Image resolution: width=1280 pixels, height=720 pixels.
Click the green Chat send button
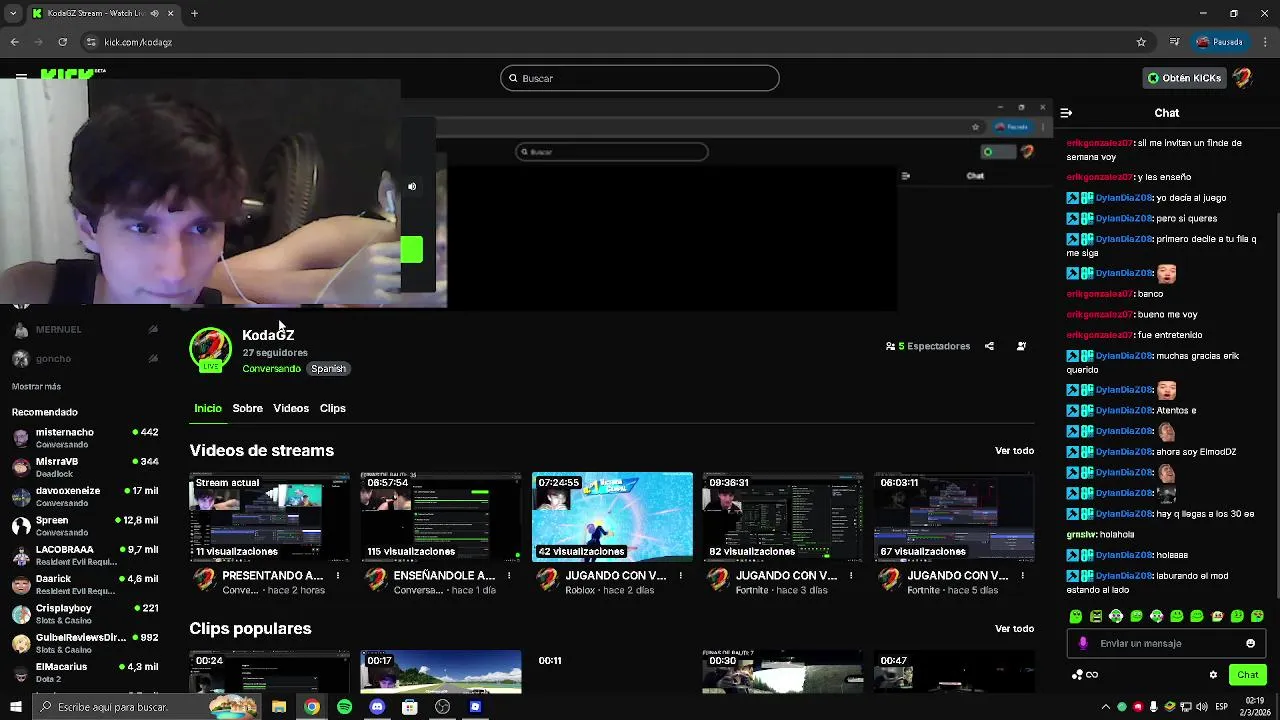pos(1248,675)
